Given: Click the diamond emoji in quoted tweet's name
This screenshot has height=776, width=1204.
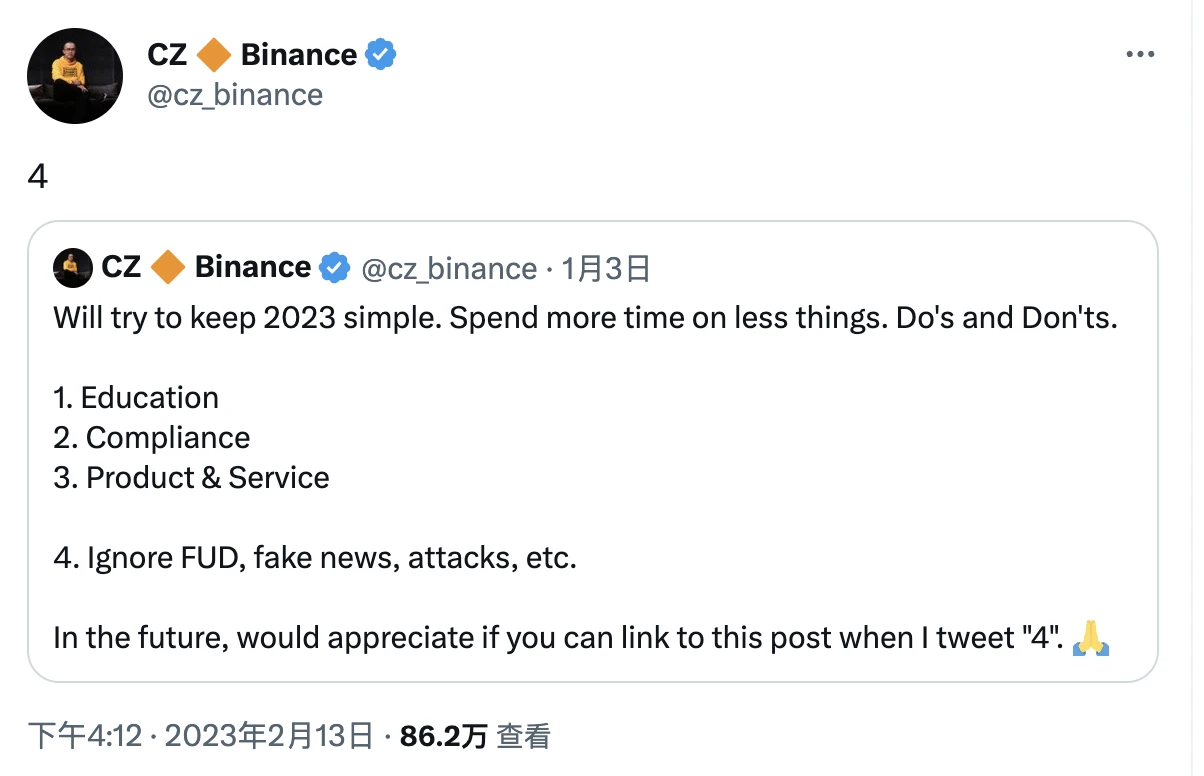Looking at the screenshot, I should pyautogui.click(x=169, y=267).
